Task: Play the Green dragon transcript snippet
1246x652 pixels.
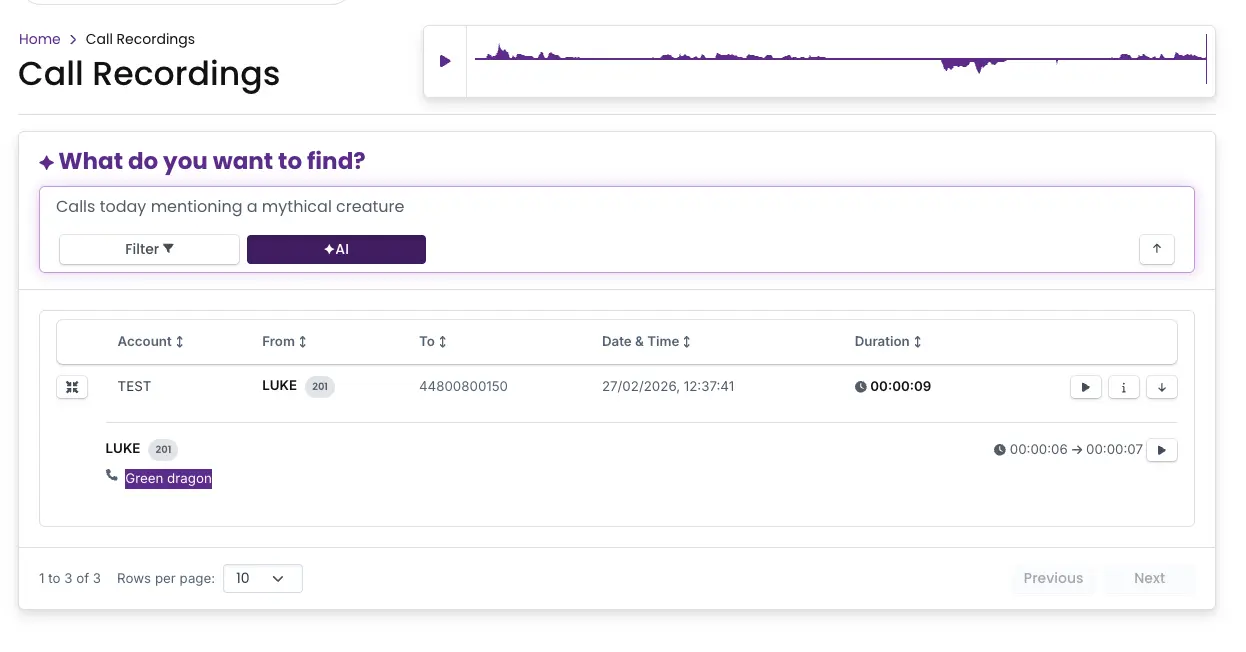Action: [1161, 449]
